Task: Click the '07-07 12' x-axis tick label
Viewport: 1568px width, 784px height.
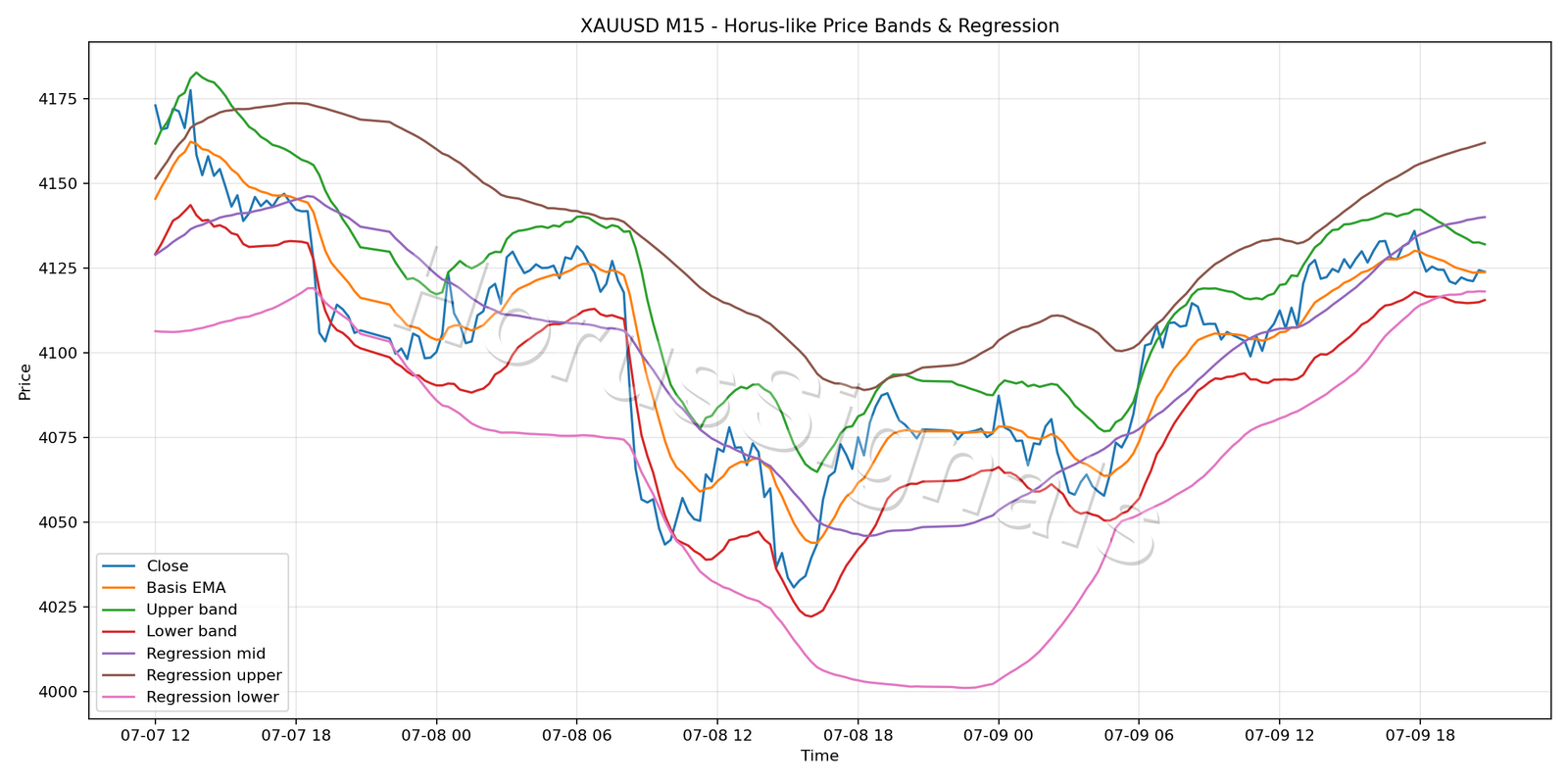Action: pos(155,735)
